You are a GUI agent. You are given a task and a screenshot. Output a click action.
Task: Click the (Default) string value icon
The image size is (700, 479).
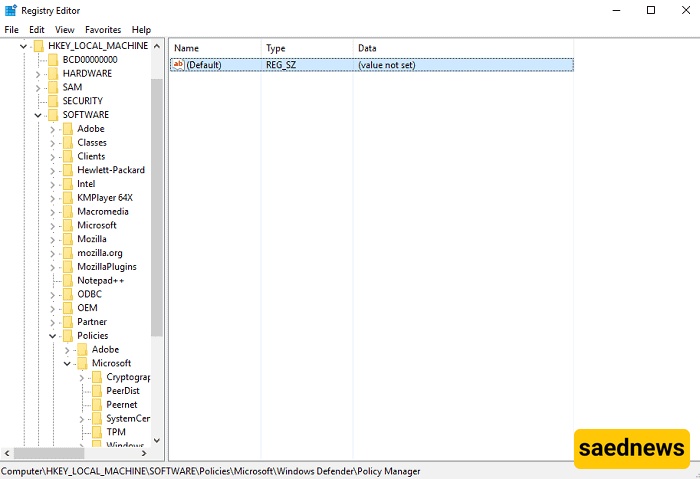[178, 65]
